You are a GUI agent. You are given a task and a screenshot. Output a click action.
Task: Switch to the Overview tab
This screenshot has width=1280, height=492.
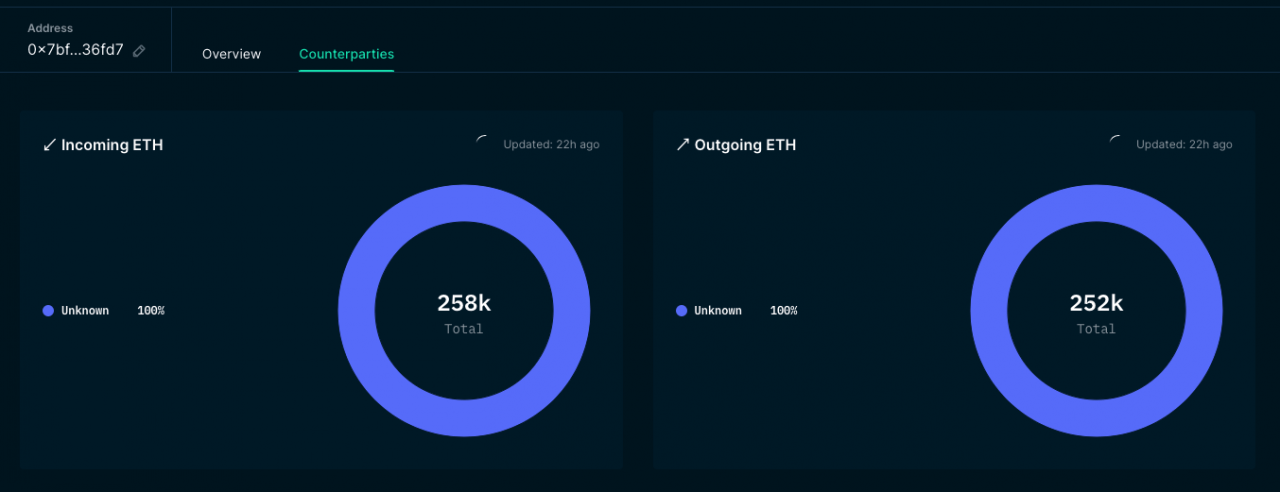coord(231,54)
